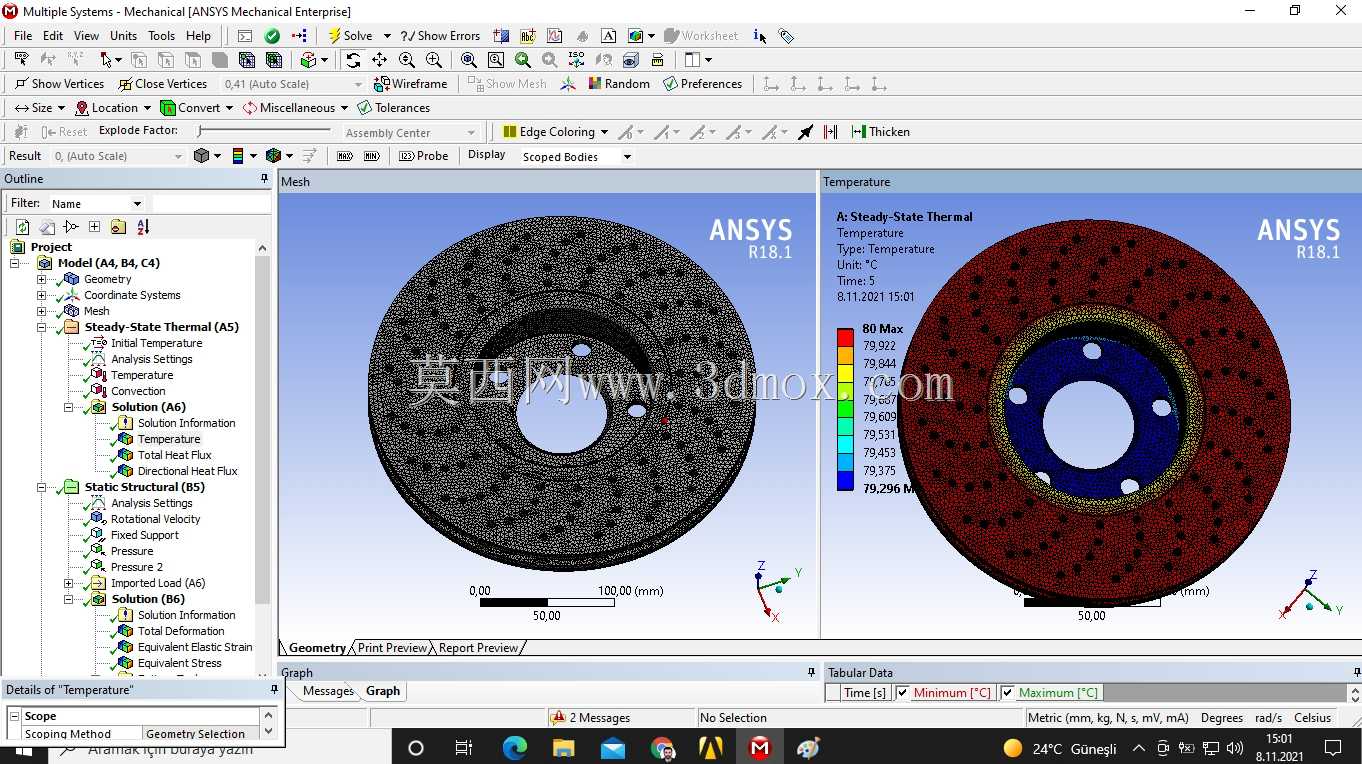Click the blue minimum legend color swatch

click(x=845, y=482)
